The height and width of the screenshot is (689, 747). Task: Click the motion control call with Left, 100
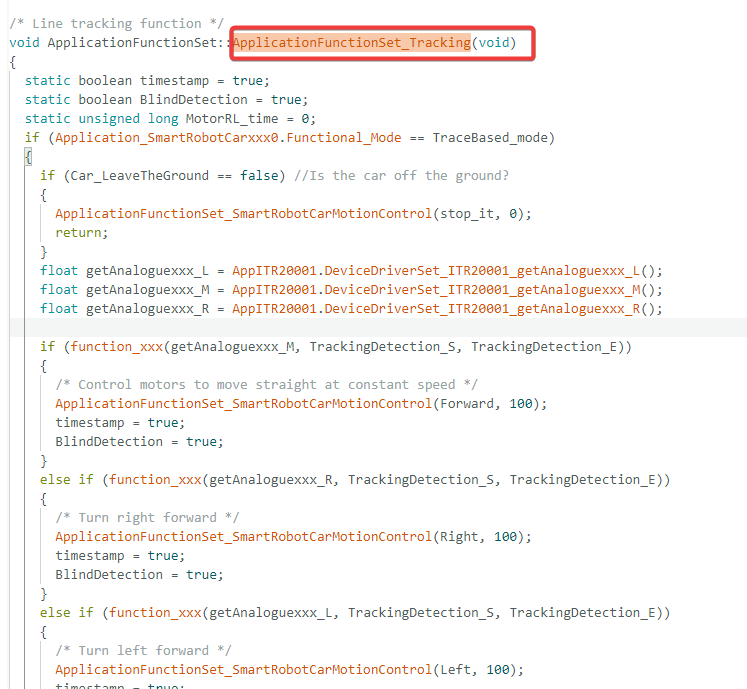tap(290, 669)
